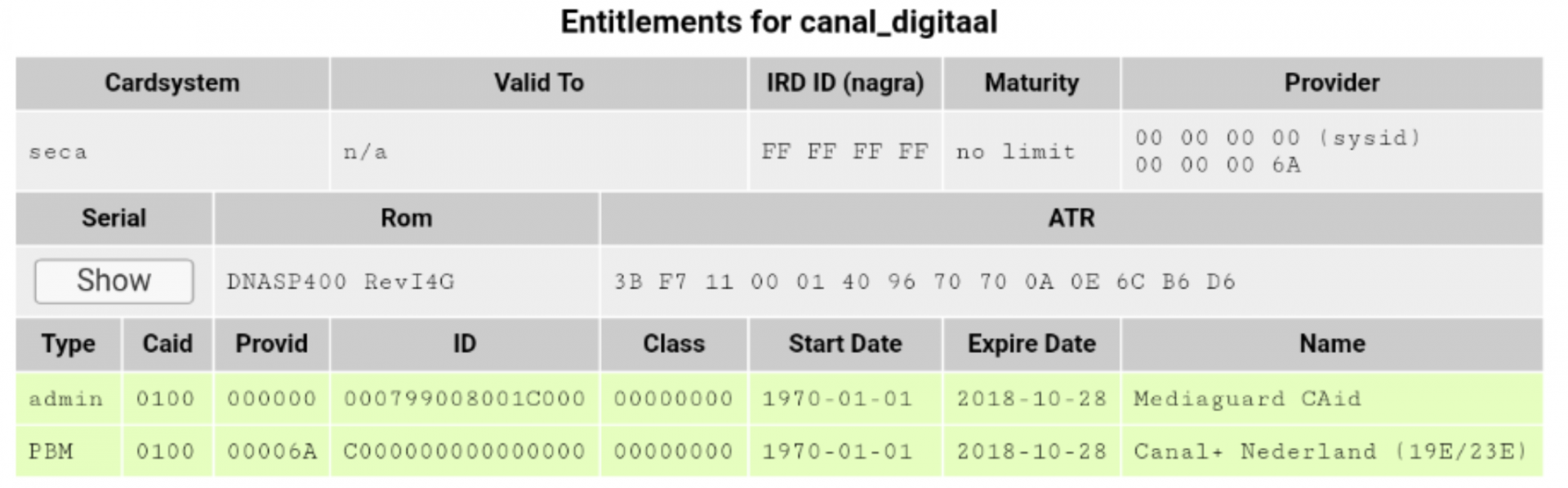Select the seca cardsystem value
1568x488 pixels.
pos(58,152)
